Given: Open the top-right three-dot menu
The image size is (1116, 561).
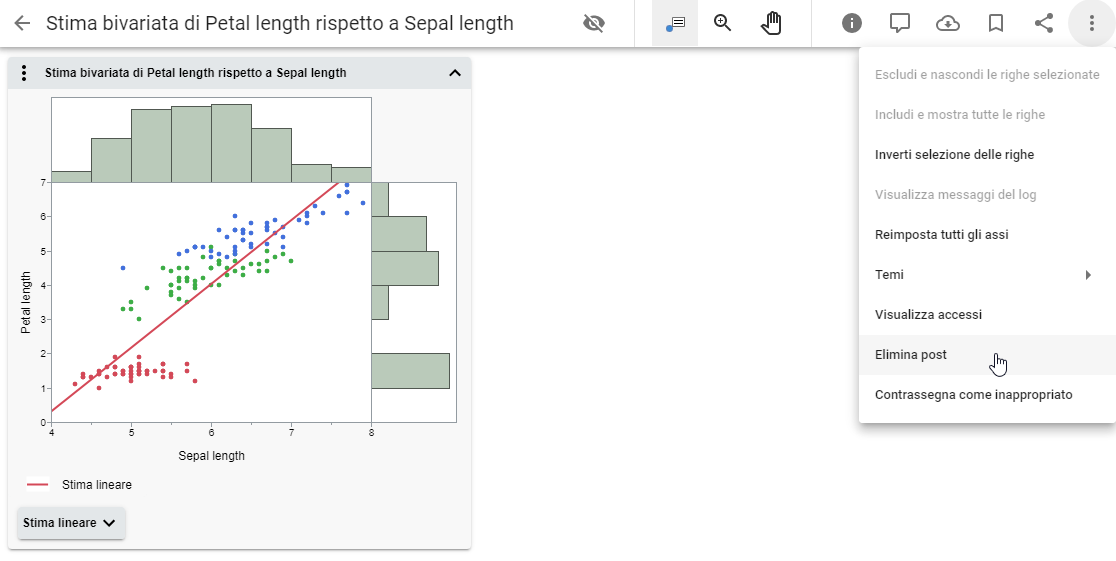Looking at the screenshot, I should pos(1092,23).
